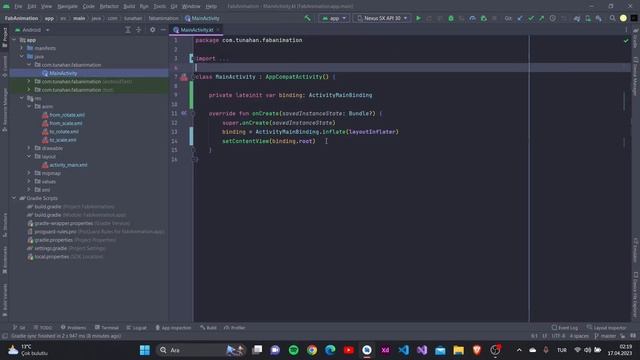Commit changes with the green checkmark

click(531, 18)
